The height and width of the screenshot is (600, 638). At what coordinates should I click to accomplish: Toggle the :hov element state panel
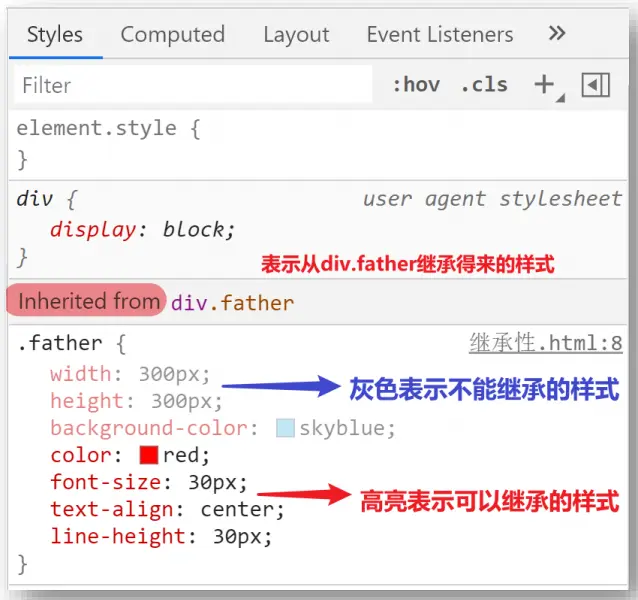[415, 85]
